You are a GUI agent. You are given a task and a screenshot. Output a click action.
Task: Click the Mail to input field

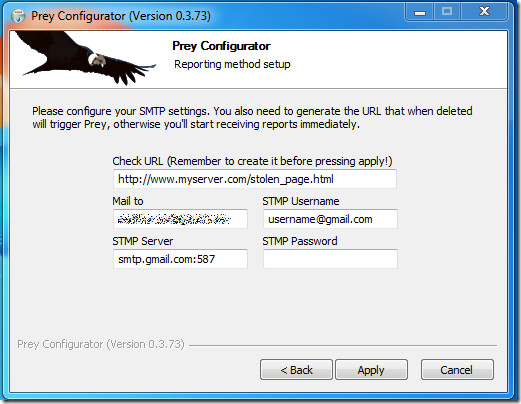coord(180,219)
